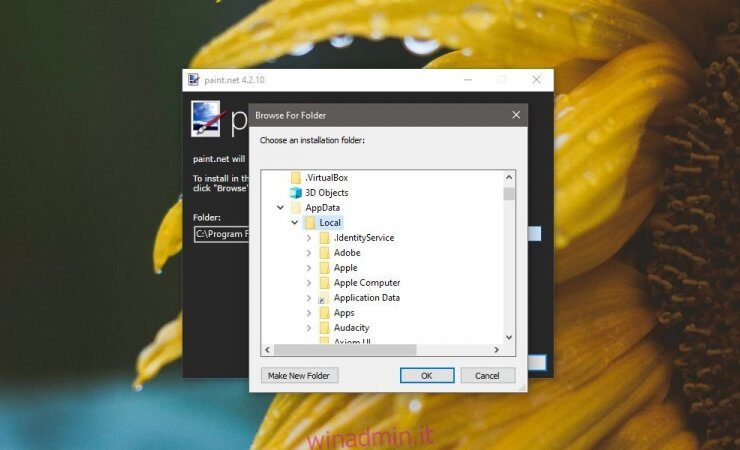The width and height of the screenshot is (740, 450).
Task: Click the Apps folder icon
Action: tap(324, 313)
